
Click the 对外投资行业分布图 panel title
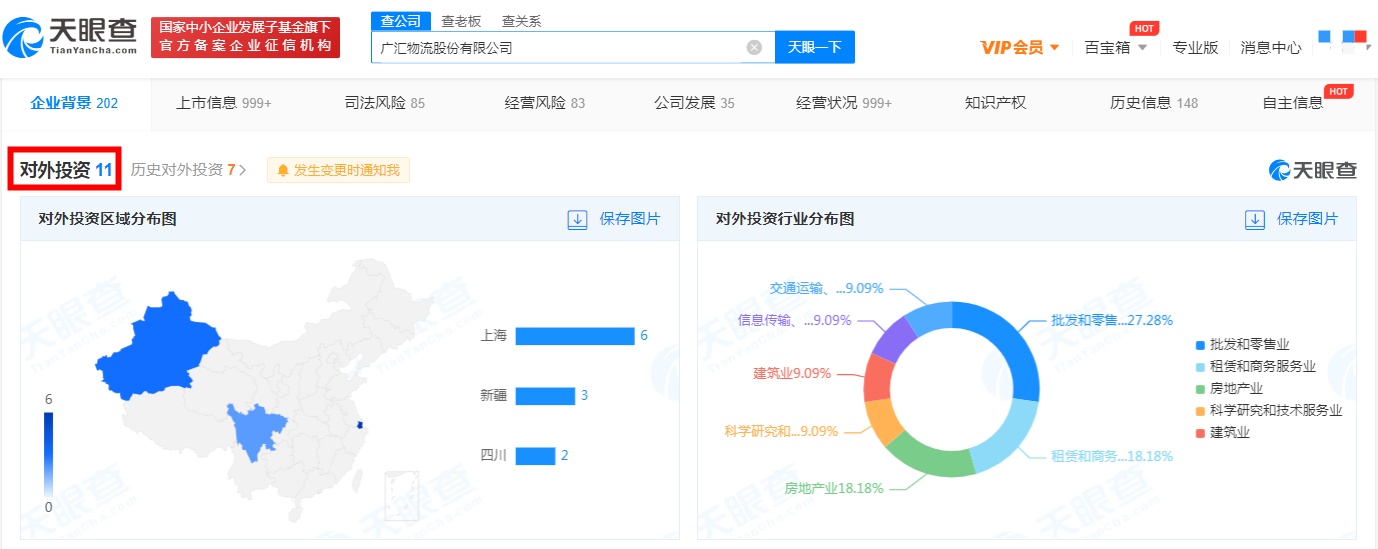[x=785, y=219]
